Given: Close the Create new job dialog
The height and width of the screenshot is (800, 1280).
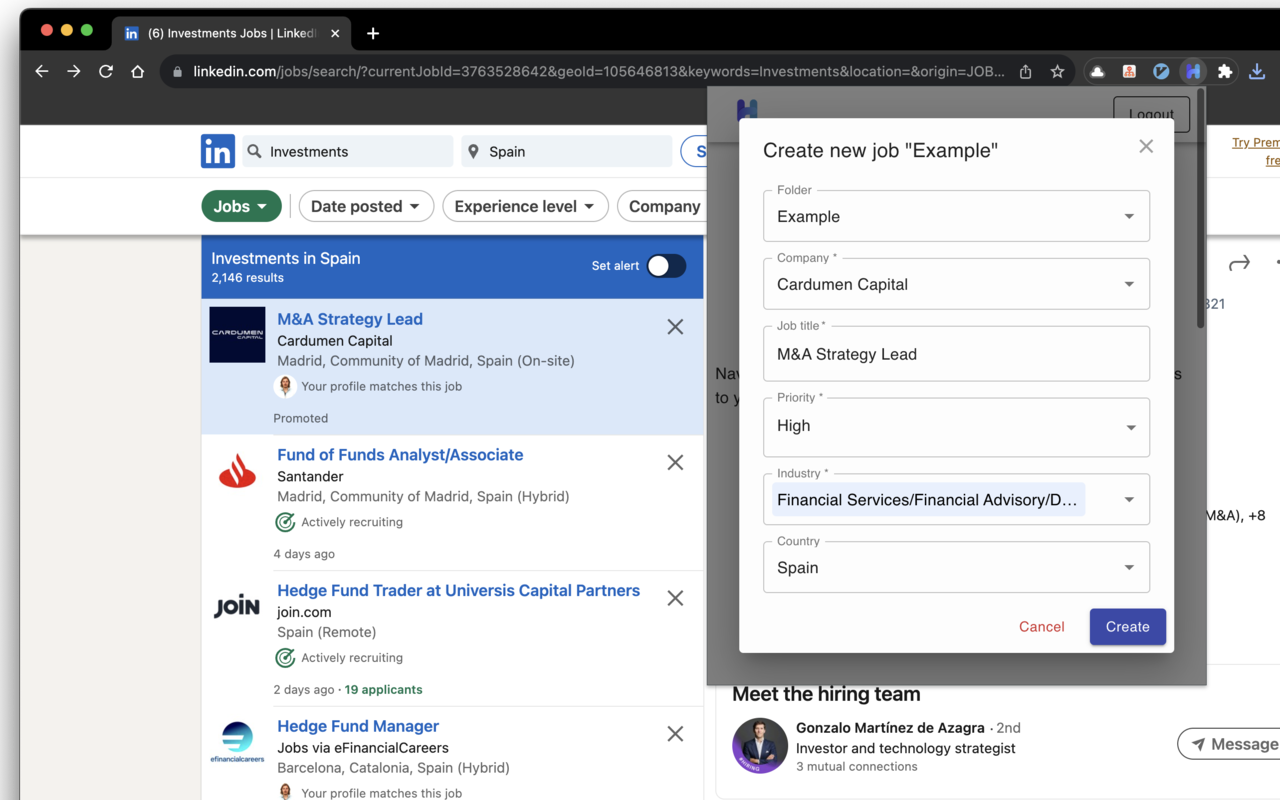Looking at the screenshot, I should (x=1146, y=147).
